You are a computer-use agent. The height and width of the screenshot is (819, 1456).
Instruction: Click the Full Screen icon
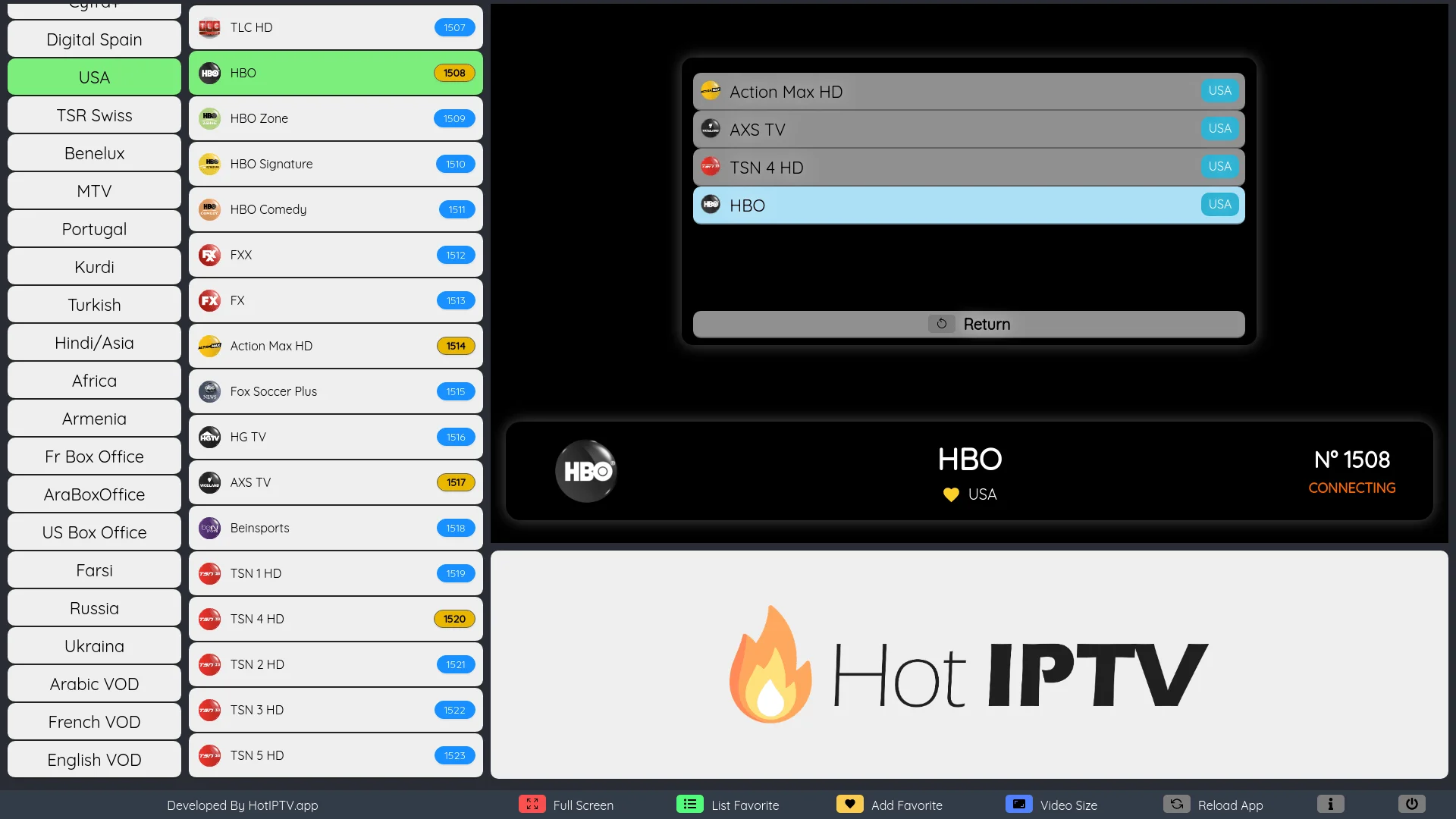[532, 805]
